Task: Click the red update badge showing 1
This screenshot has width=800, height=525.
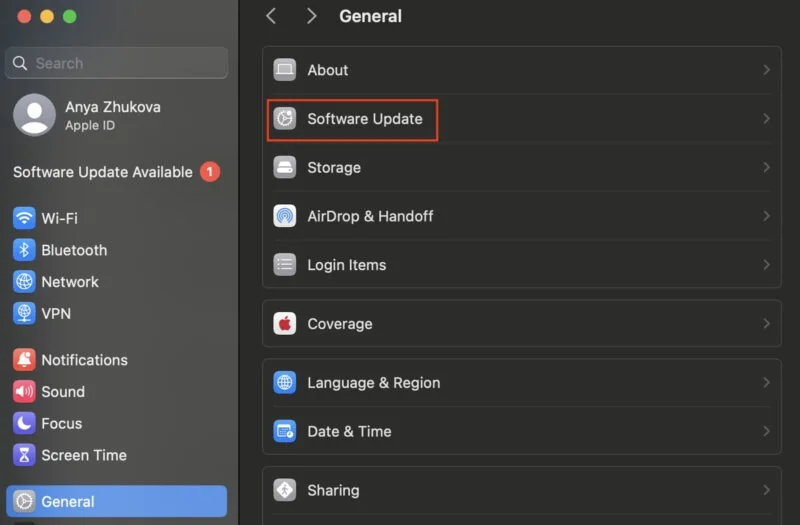Action: [x=210, y=172]
